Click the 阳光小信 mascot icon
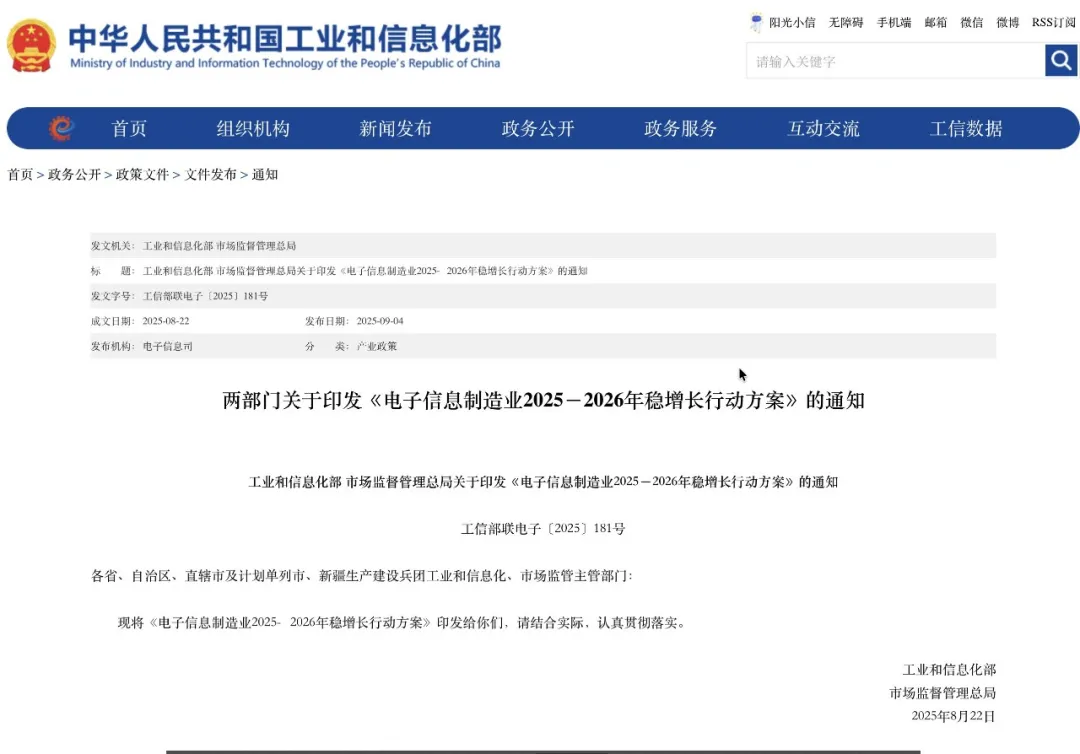Viewport: 1080px width, 754px height. click(756, 22)
